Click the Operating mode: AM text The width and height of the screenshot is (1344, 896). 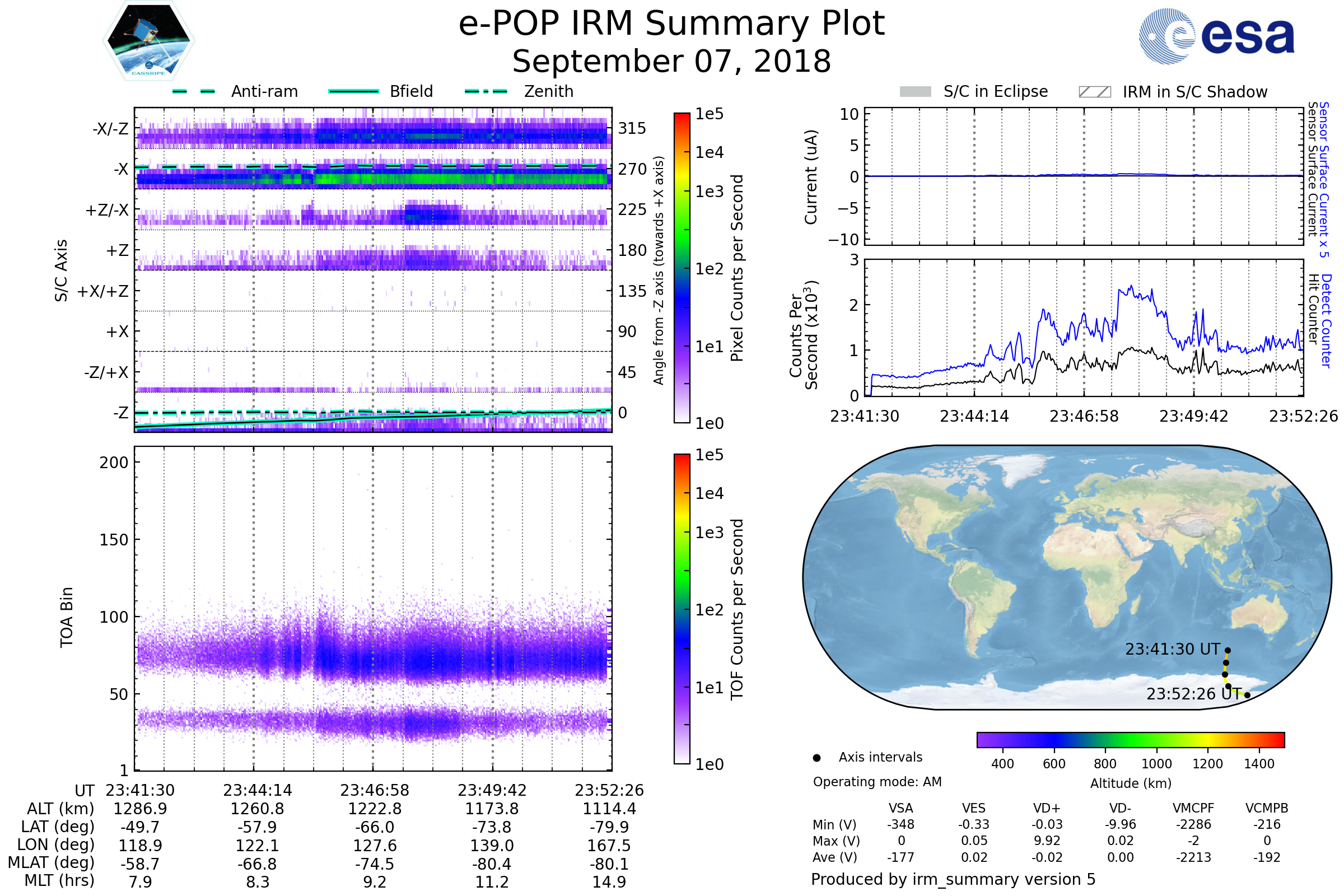(877, 782)
